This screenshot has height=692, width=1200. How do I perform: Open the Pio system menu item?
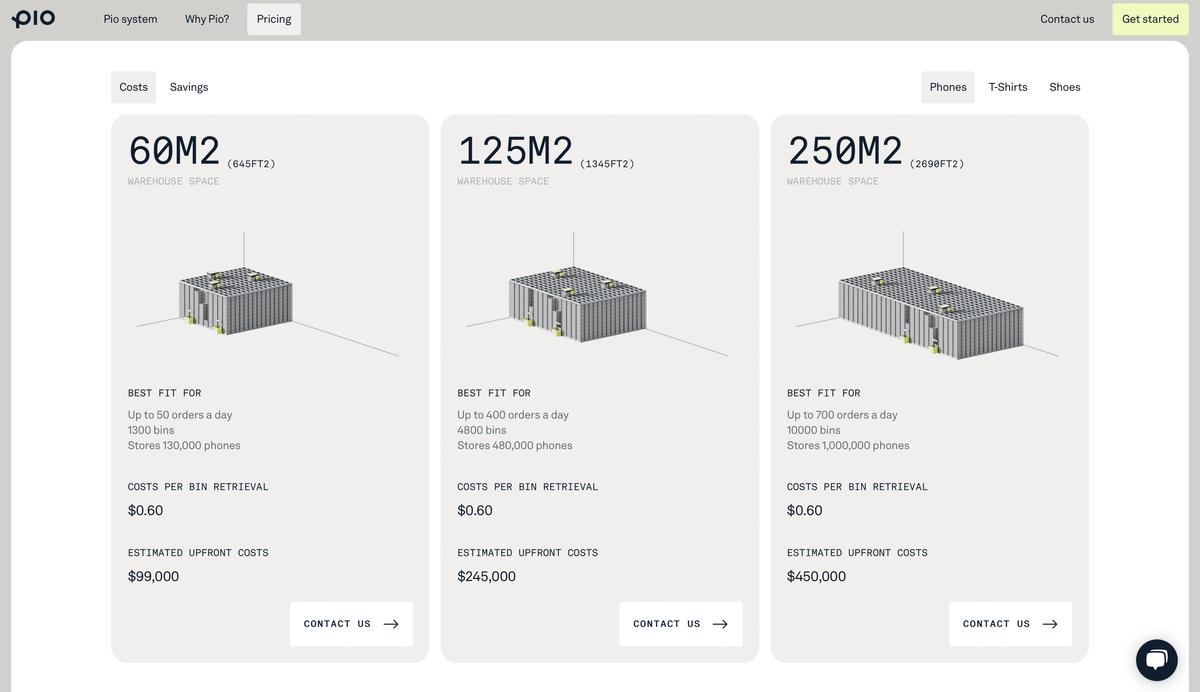pyautogui.click(x=130, y=19)
